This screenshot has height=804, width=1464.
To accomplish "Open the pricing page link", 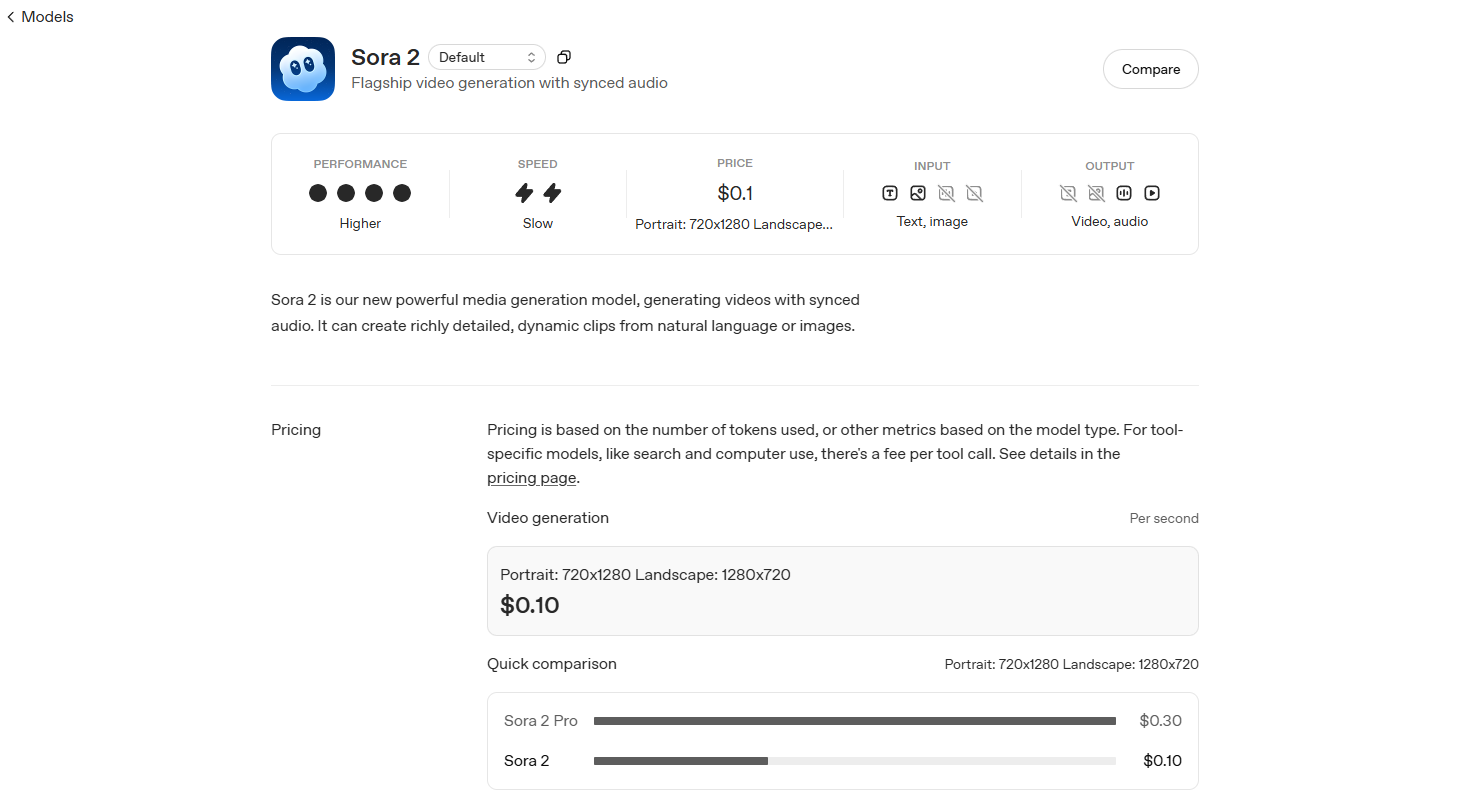I will point(531,478).
